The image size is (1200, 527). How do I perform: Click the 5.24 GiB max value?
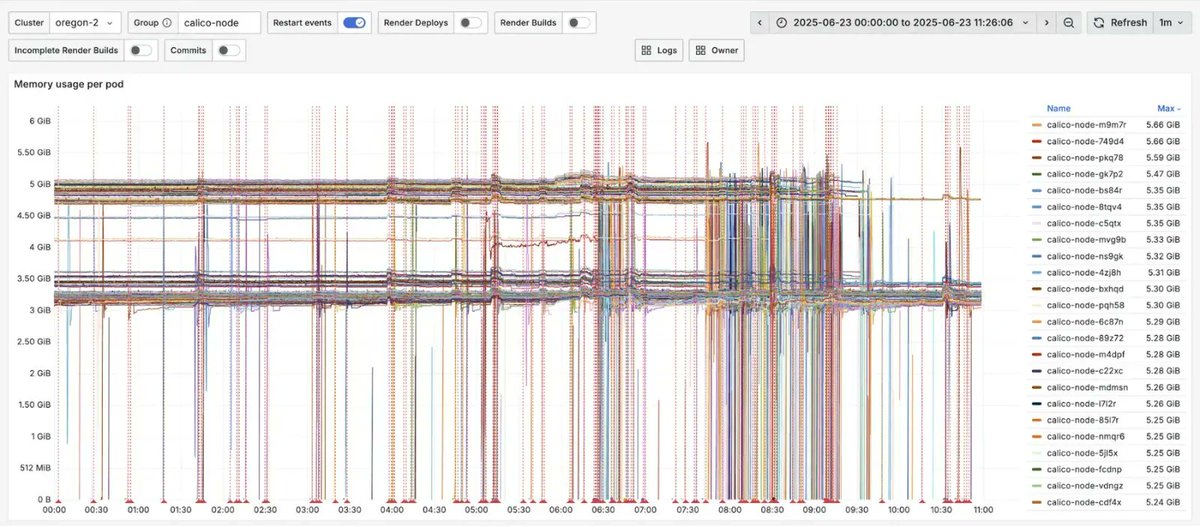1163,502
